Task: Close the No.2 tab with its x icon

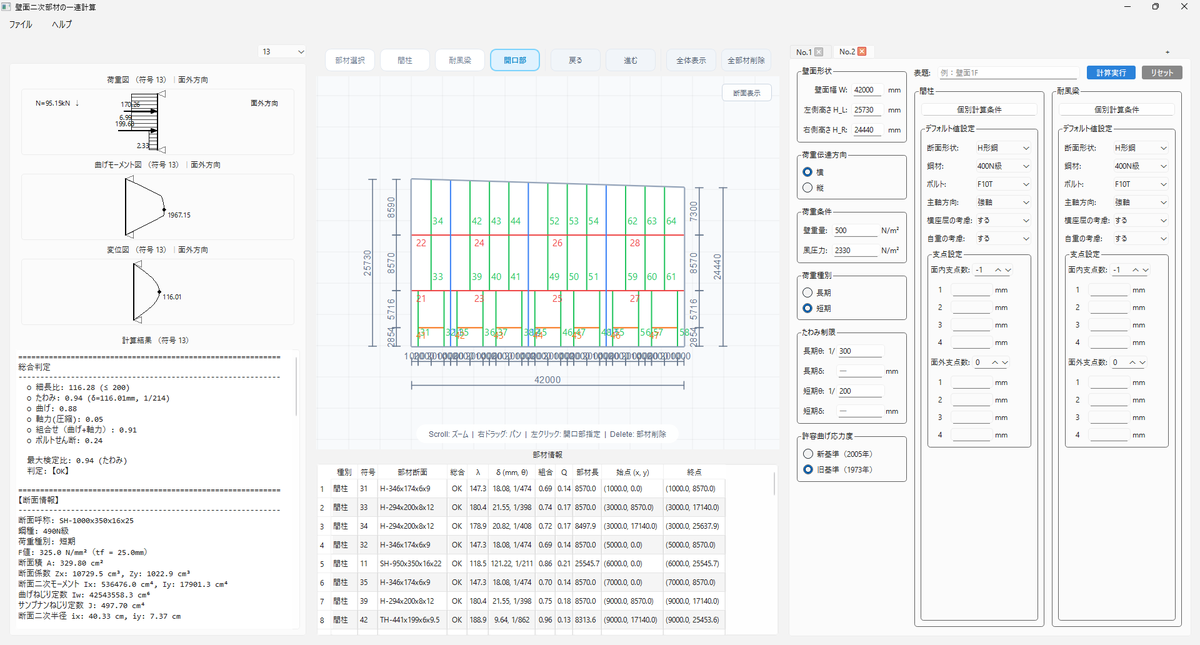Action: pyautogui.click(x=861, y=52)
